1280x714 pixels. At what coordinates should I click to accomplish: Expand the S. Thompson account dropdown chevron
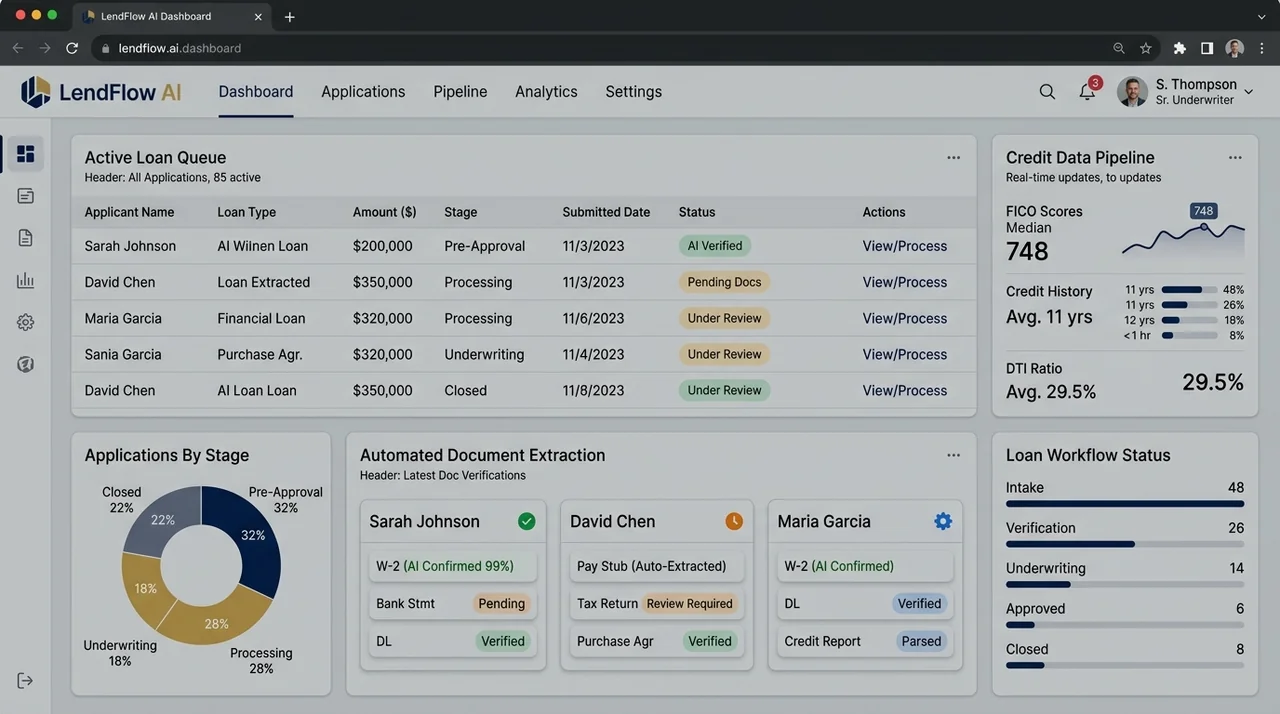tap(1248, 92)
